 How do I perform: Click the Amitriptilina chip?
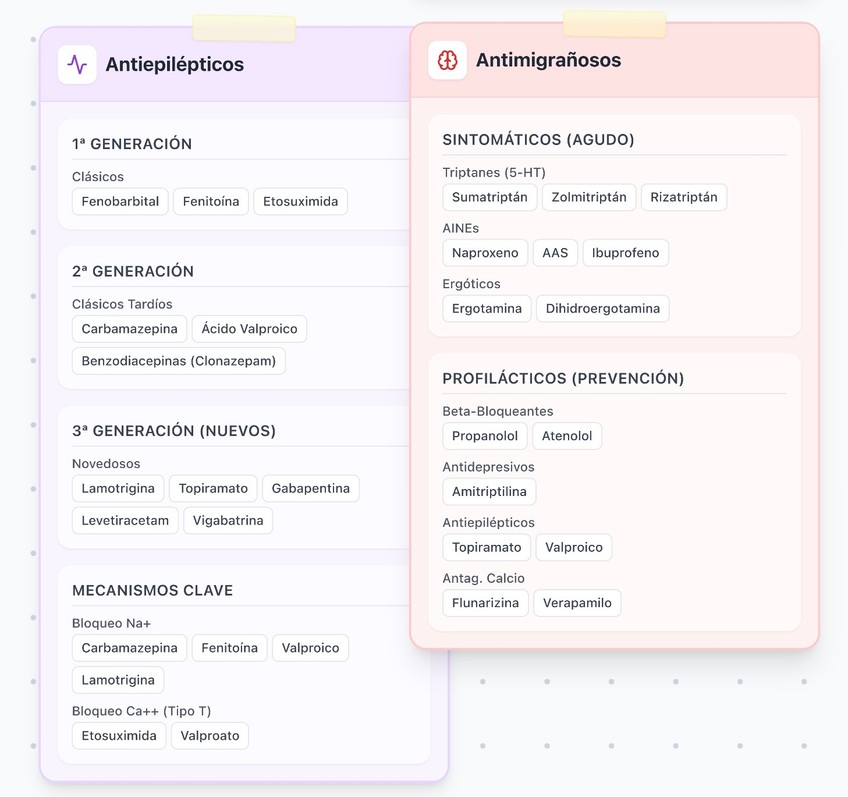(x=489, y=492)
